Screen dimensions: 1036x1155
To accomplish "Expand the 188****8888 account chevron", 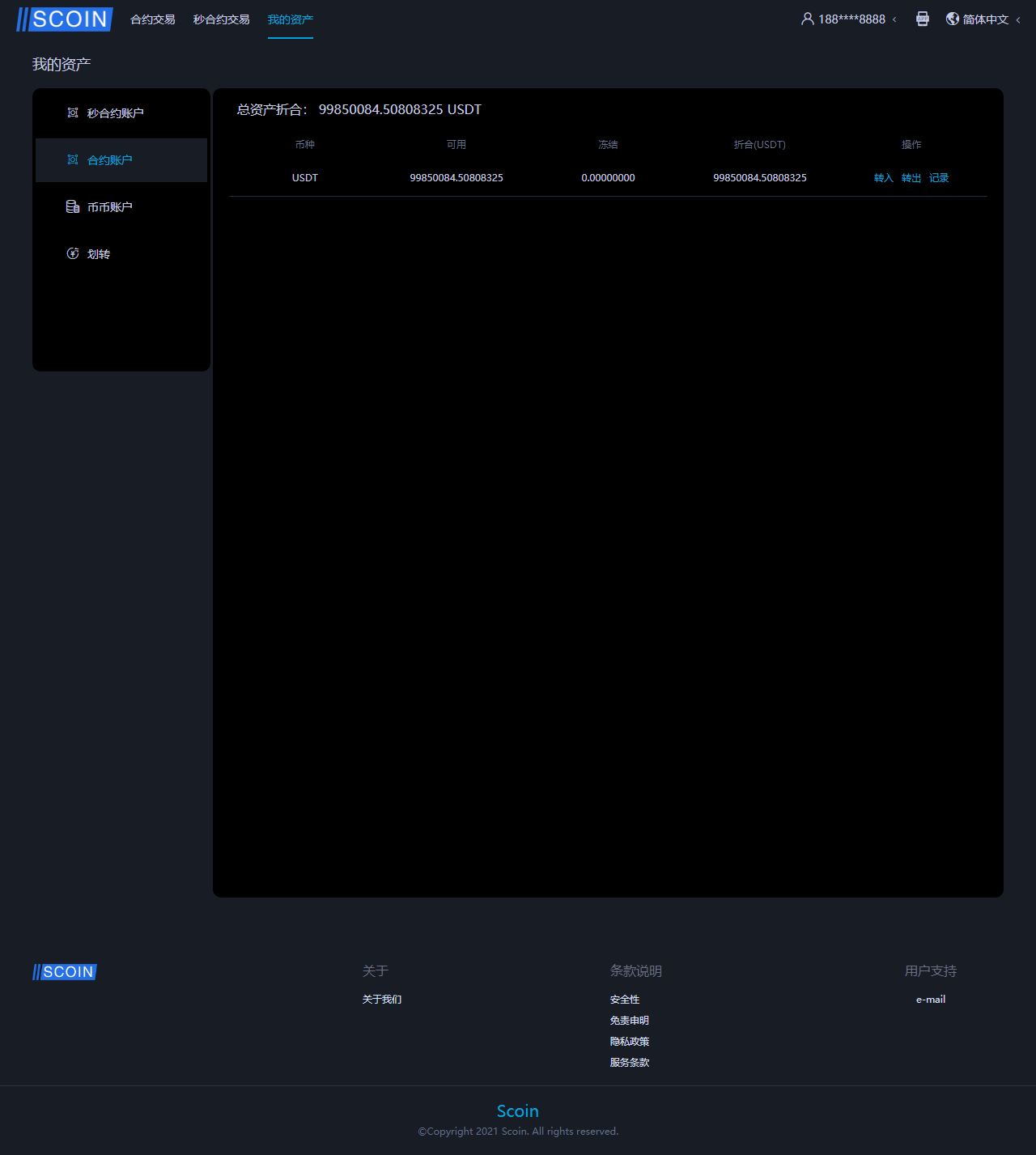I will (894, 19).
